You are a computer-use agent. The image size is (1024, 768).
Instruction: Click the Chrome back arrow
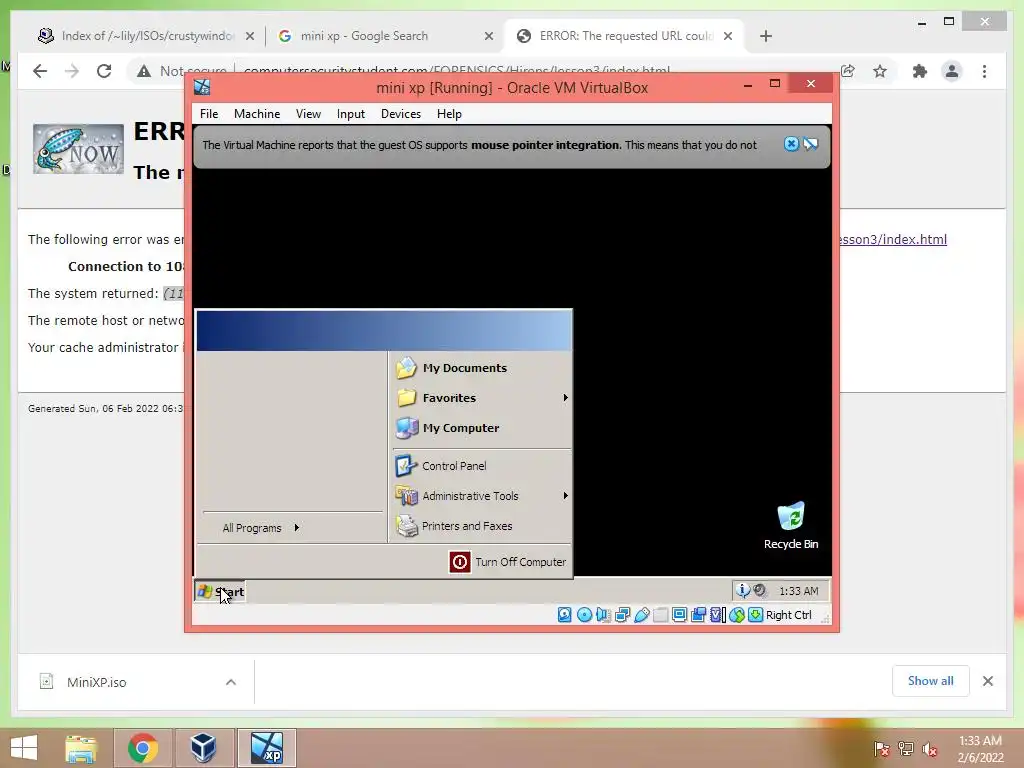(40, 71)
